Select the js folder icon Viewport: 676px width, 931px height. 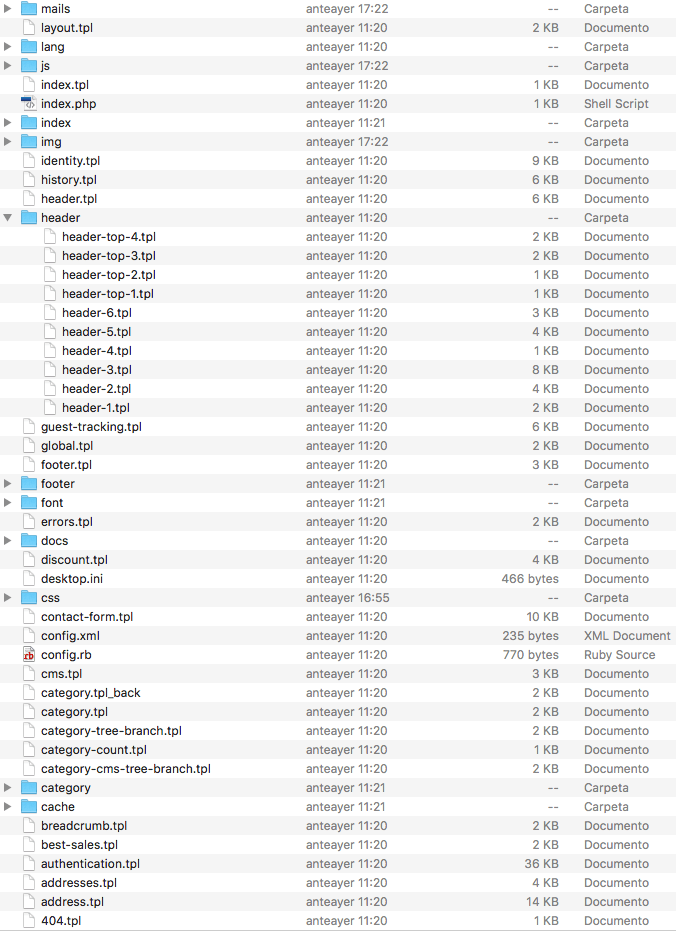click(x=28, y=66)
